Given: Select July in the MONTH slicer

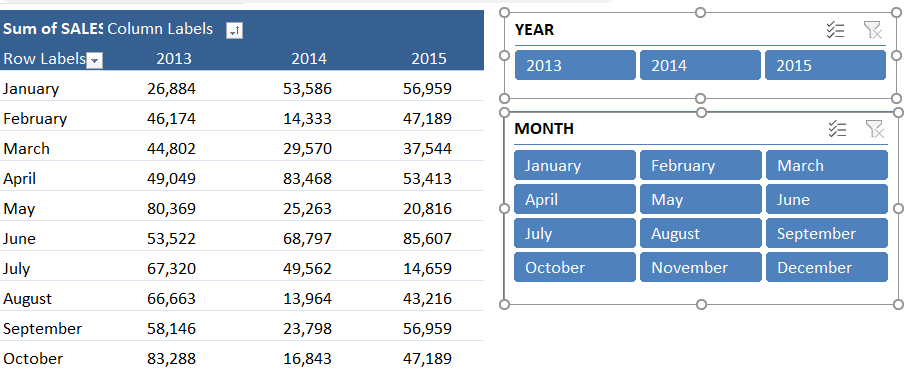Looking at the screenshot, I should [574, 233].
